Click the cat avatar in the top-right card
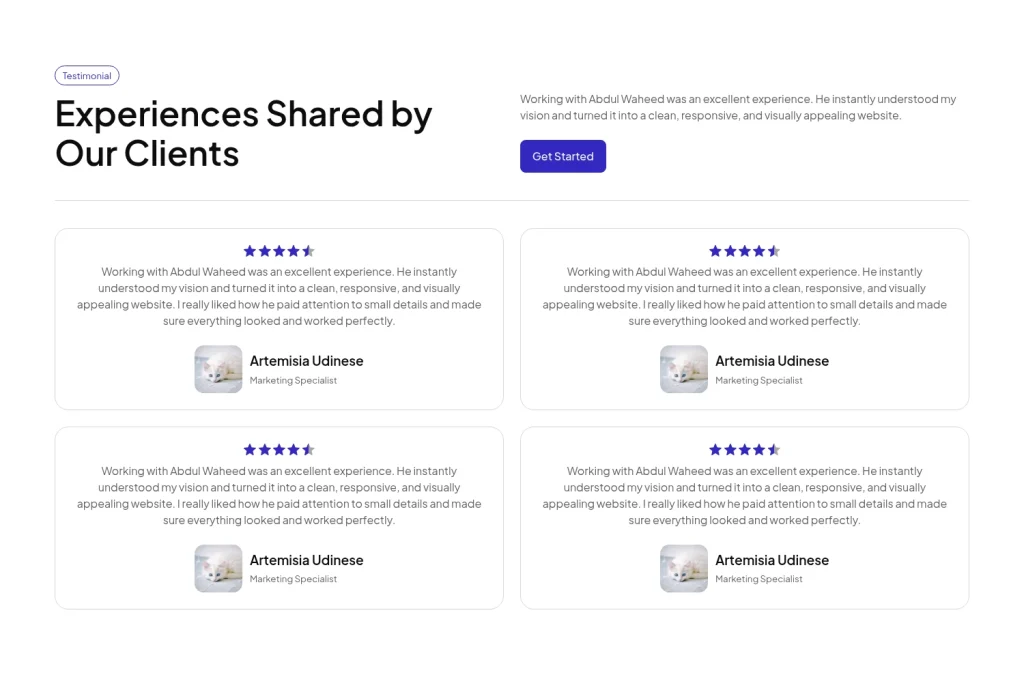Screen dimensions: 1024x675 click(684, 369)
